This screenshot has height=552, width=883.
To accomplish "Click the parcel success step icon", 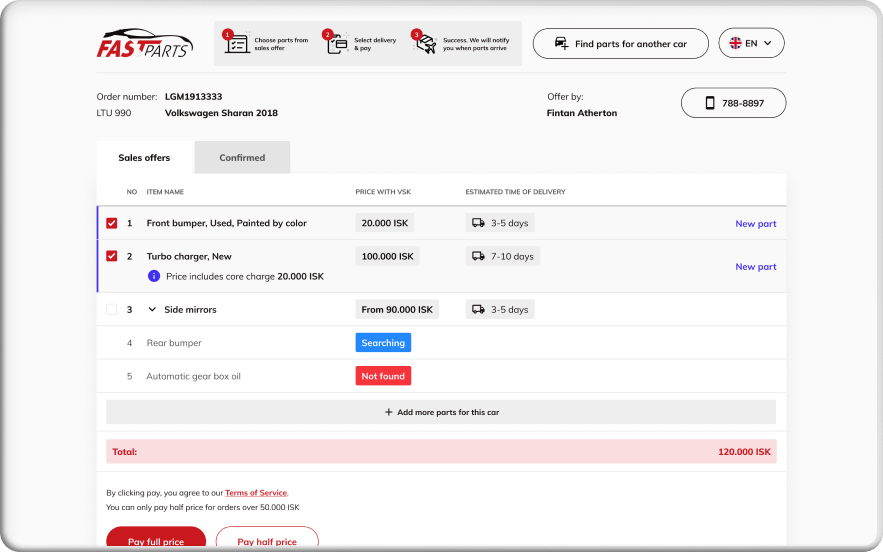I will 426,44.
